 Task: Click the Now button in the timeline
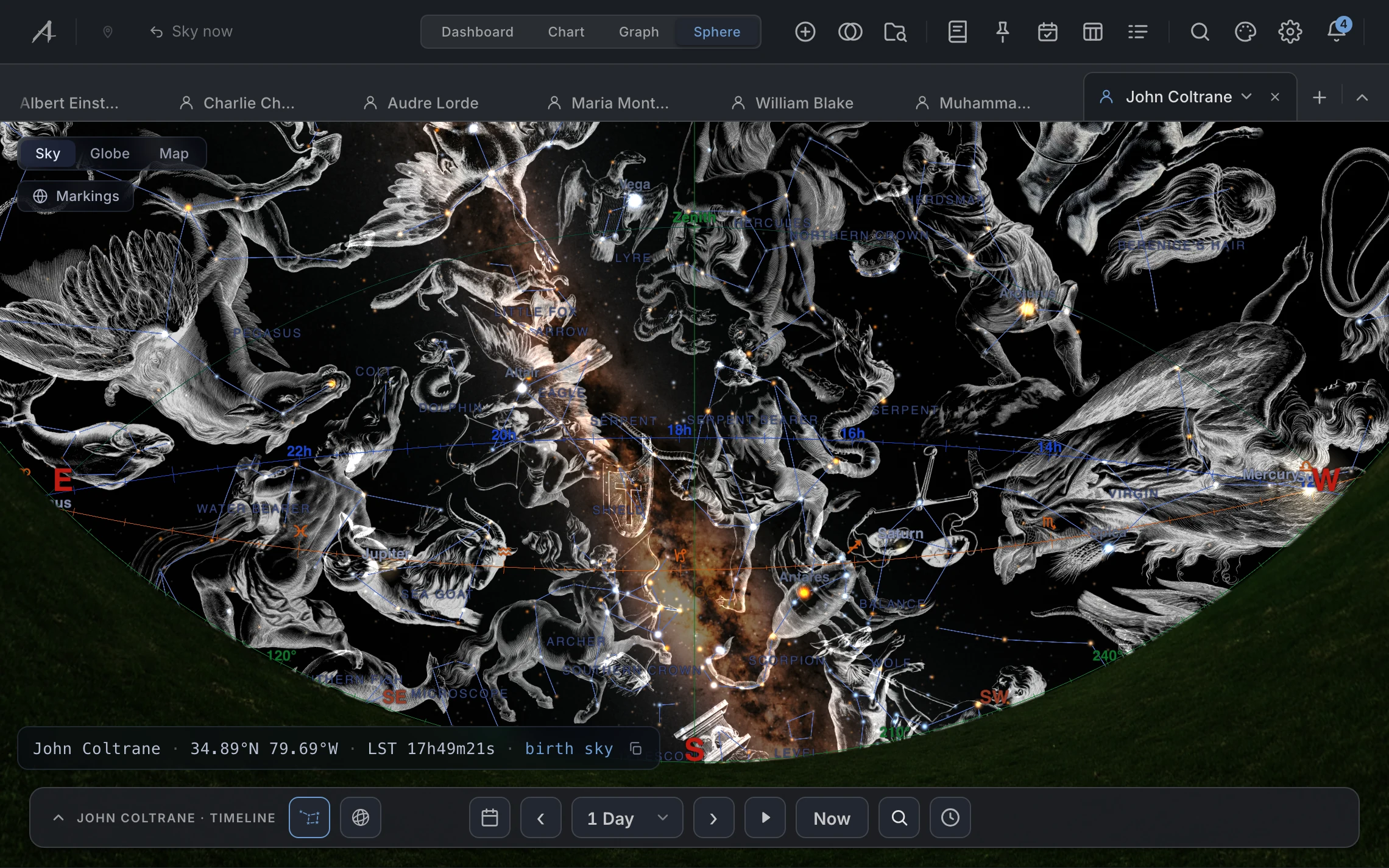832,817
